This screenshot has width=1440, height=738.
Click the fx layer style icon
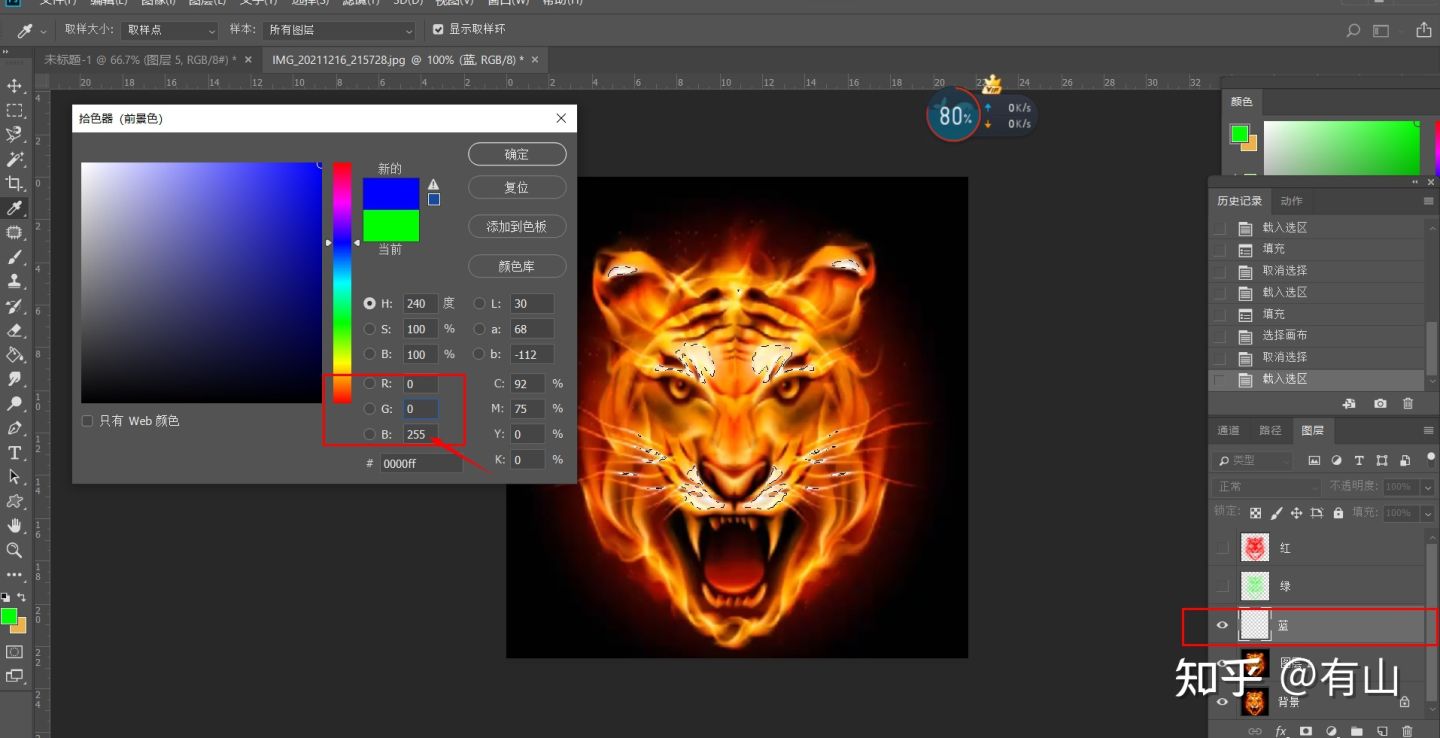[1281, 731]
